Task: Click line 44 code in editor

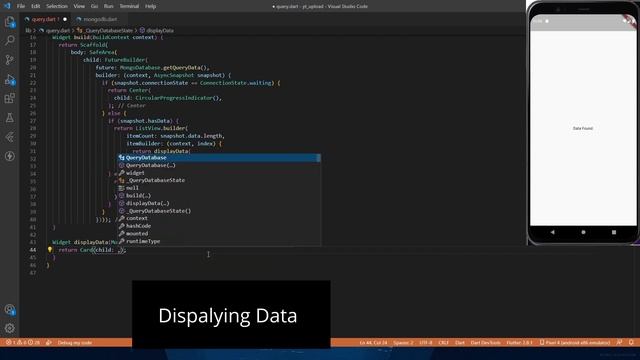Action: point(93,250)
